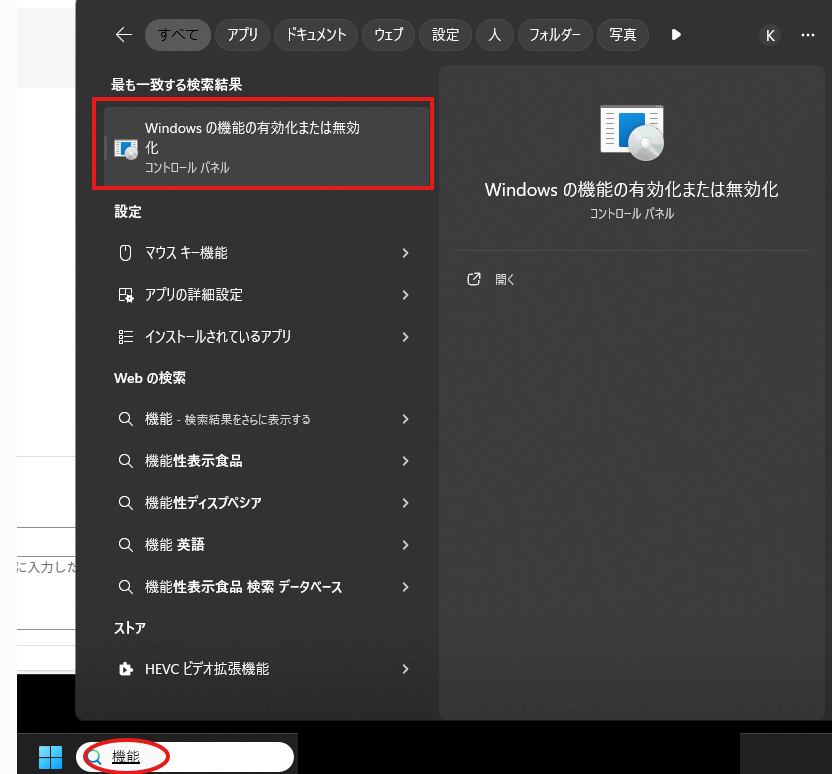Switch to the アプリ filter tab
Screen dimensions: 832x774
pyautogui.click(x=242, y=35)
